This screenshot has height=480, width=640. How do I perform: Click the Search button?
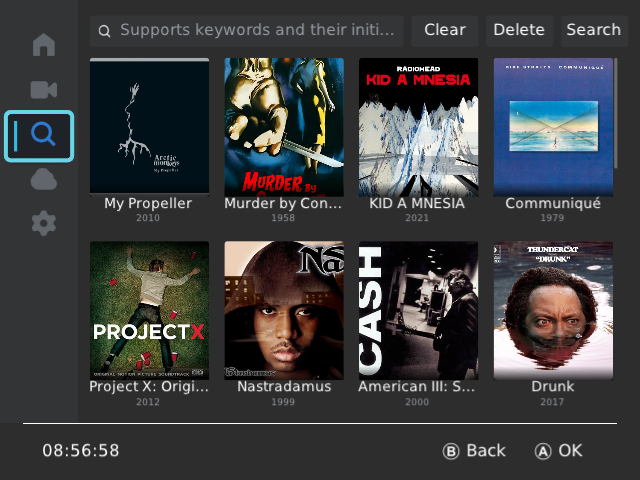[594, 31]
